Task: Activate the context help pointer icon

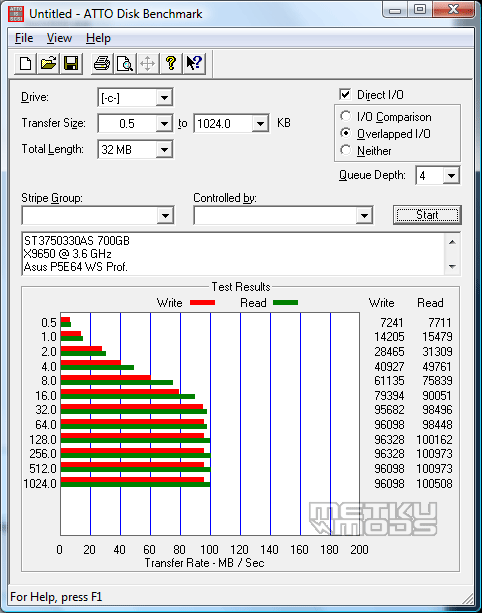Action: coord(194,63)
